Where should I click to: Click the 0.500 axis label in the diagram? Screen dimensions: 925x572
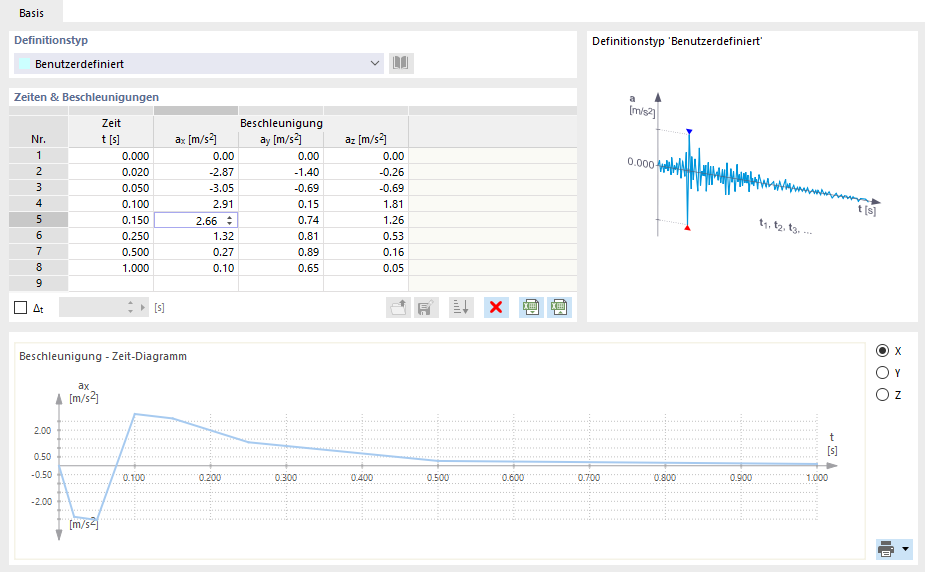click(438, 478)
